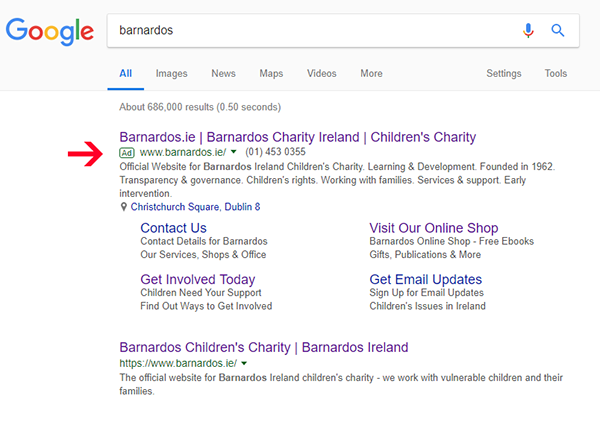Open the More search options menu

[x=371, y=73]
